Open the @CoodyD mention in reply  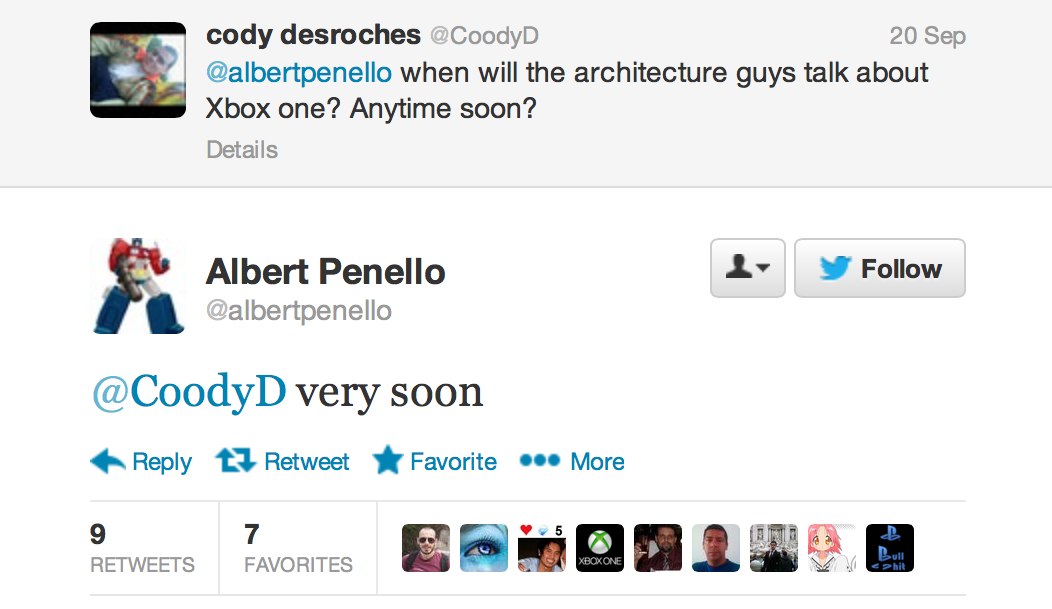coord(189,392)
